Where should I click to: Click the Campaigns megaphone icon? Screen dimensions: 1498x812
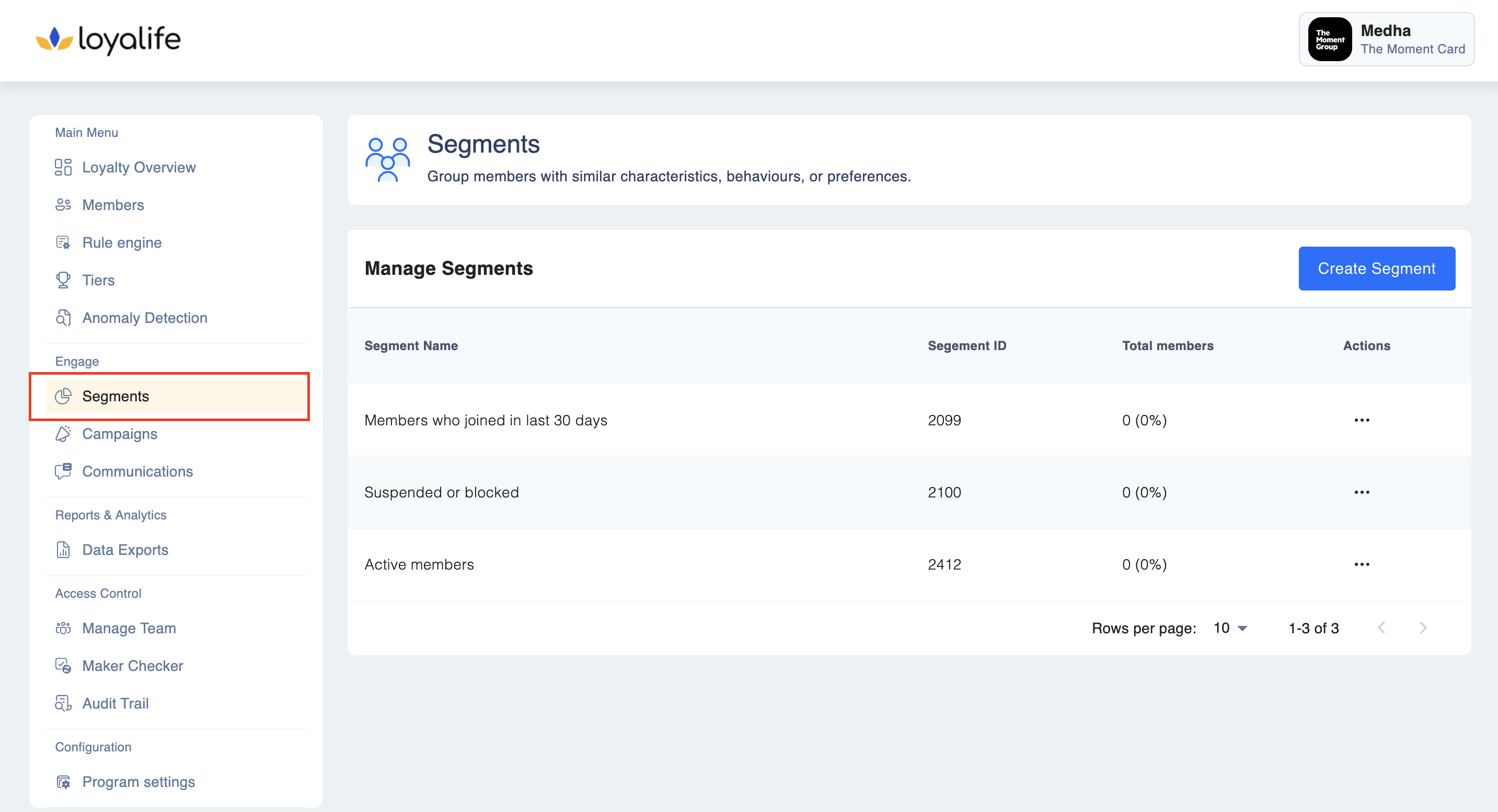click(63, 434)
